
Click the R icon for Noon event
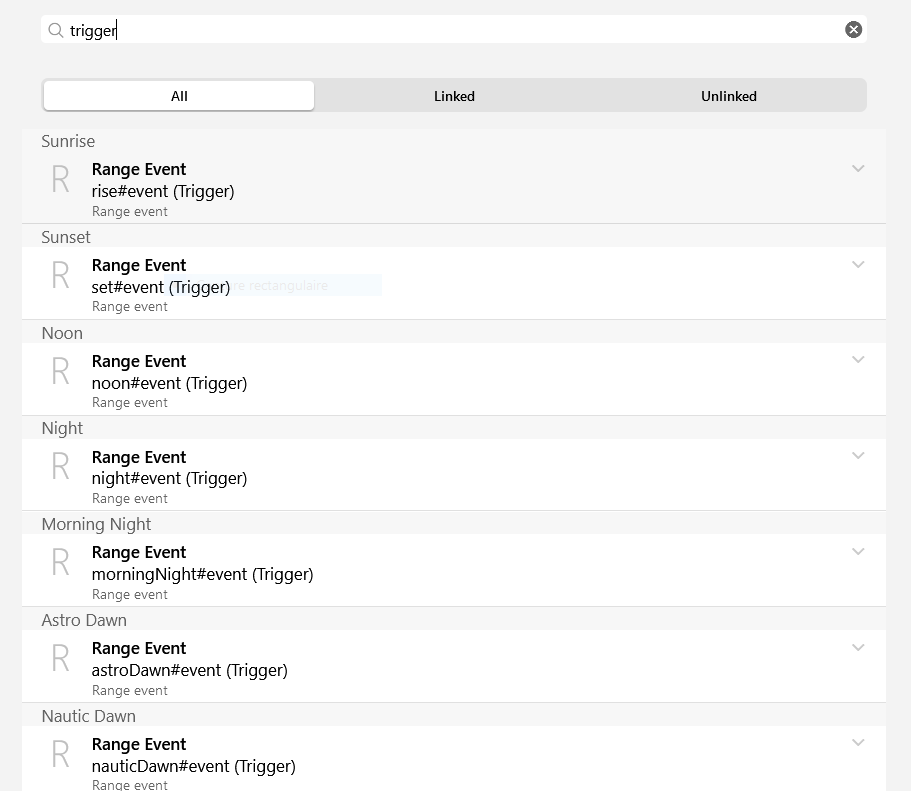point(60,372)
